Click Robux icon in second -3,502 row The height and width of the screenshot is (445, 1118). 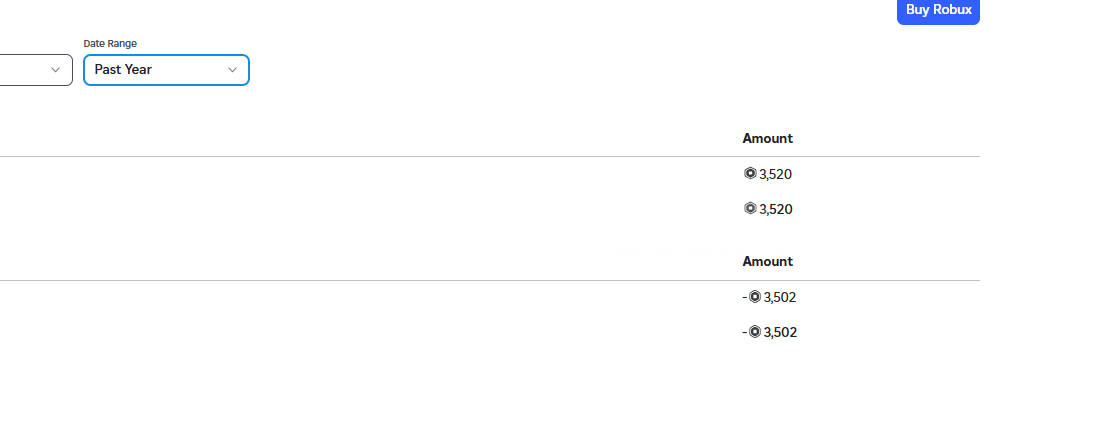[755, 332]
